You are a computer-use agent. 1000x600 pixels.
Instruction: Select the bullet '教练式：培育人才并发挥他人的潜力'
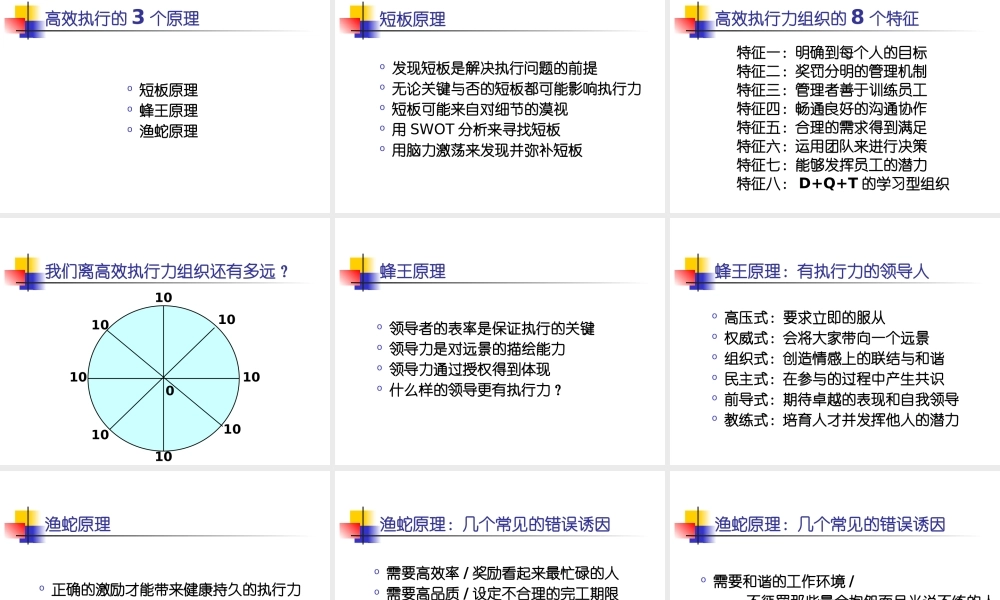[x=841, y=420]
